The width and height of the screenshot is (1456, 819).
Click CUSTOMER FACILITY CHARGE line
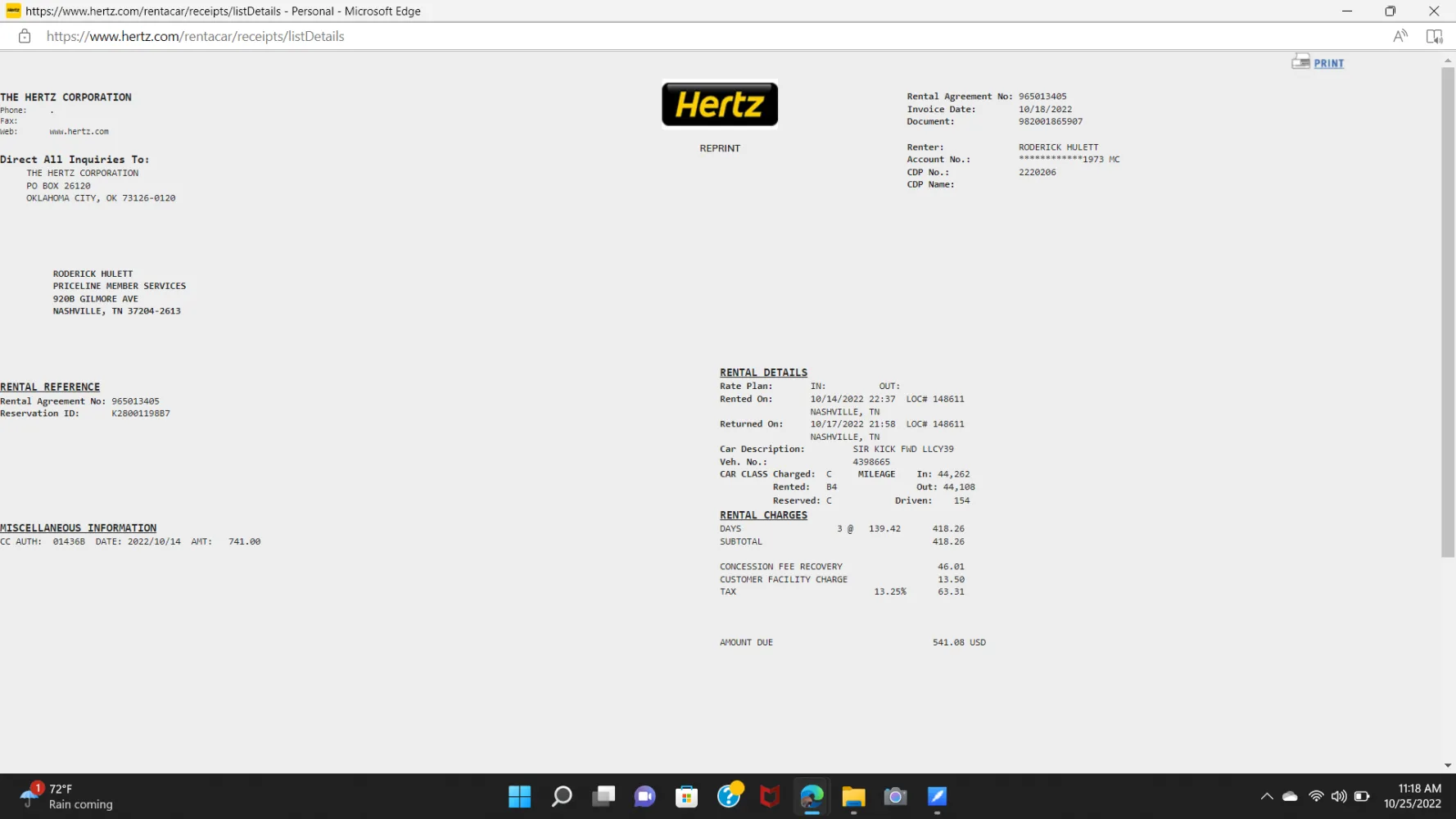pyautogui.click(x=842, y=580)
